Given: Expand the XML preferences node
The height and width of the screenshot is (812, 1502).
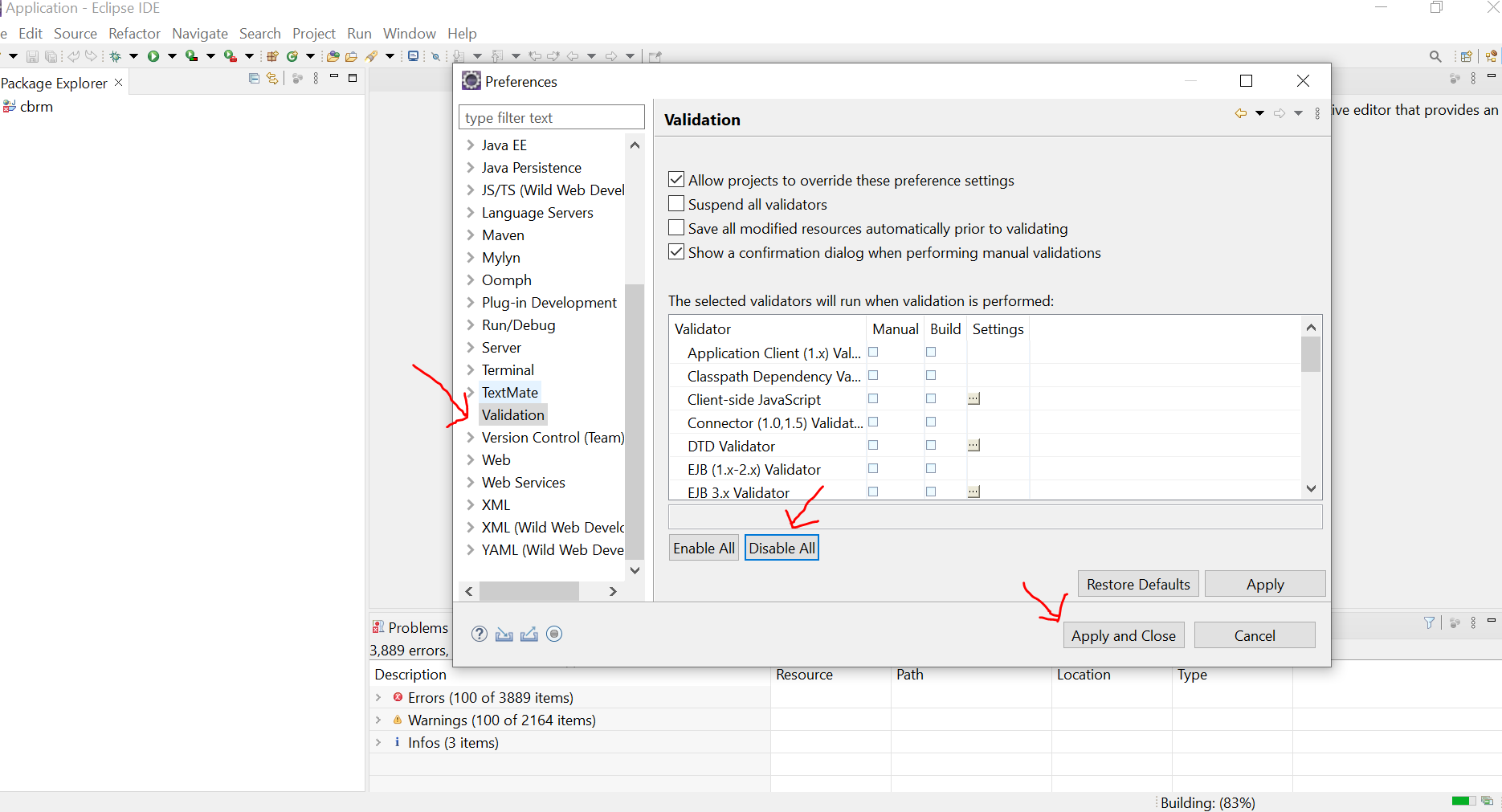Looking at the screenshot, I should [471, 505].
